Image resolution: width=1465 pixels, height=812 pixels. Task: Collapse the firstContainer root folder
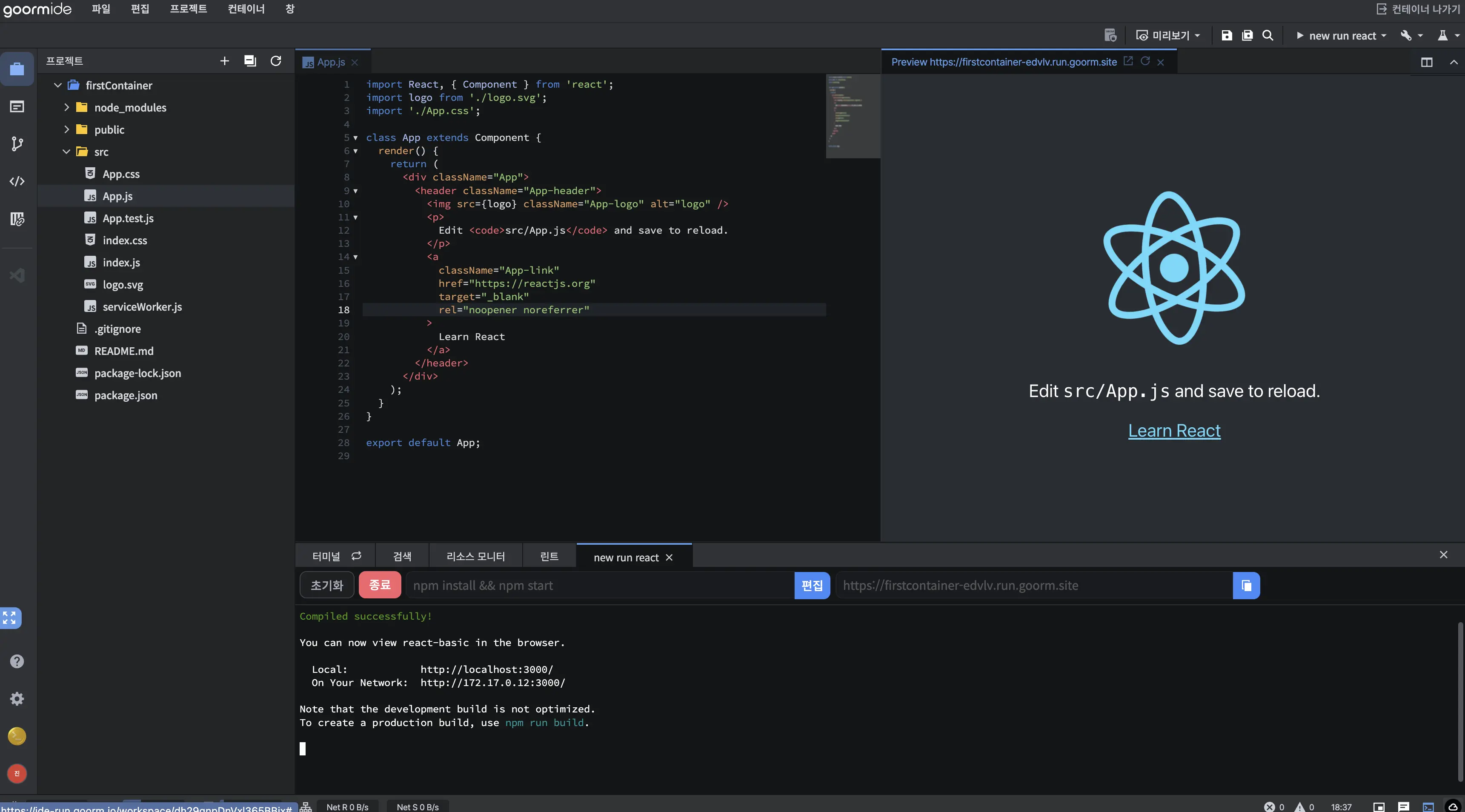tap(58, 85)
